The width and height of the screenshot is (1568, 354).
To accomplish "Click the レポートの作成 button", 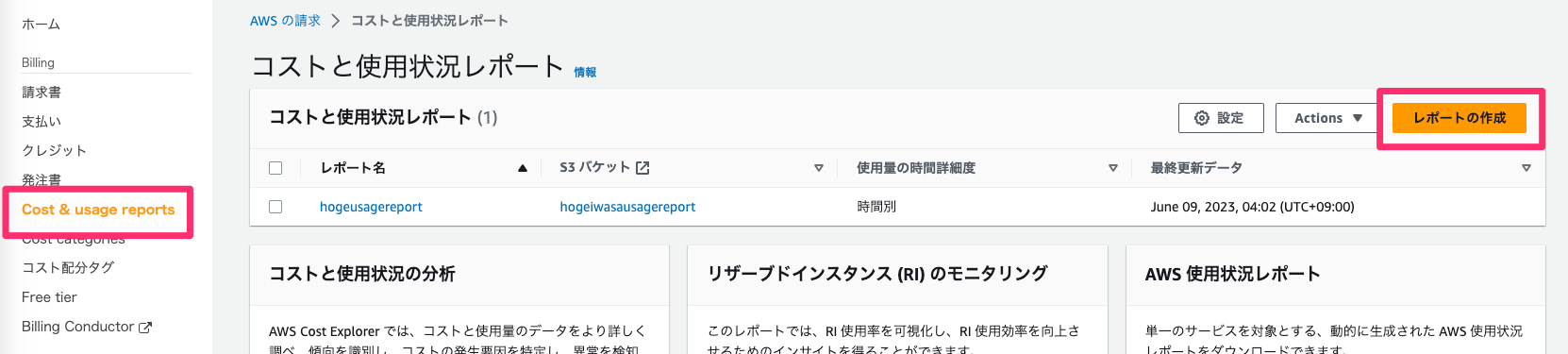I will (x=1459, y=118).
